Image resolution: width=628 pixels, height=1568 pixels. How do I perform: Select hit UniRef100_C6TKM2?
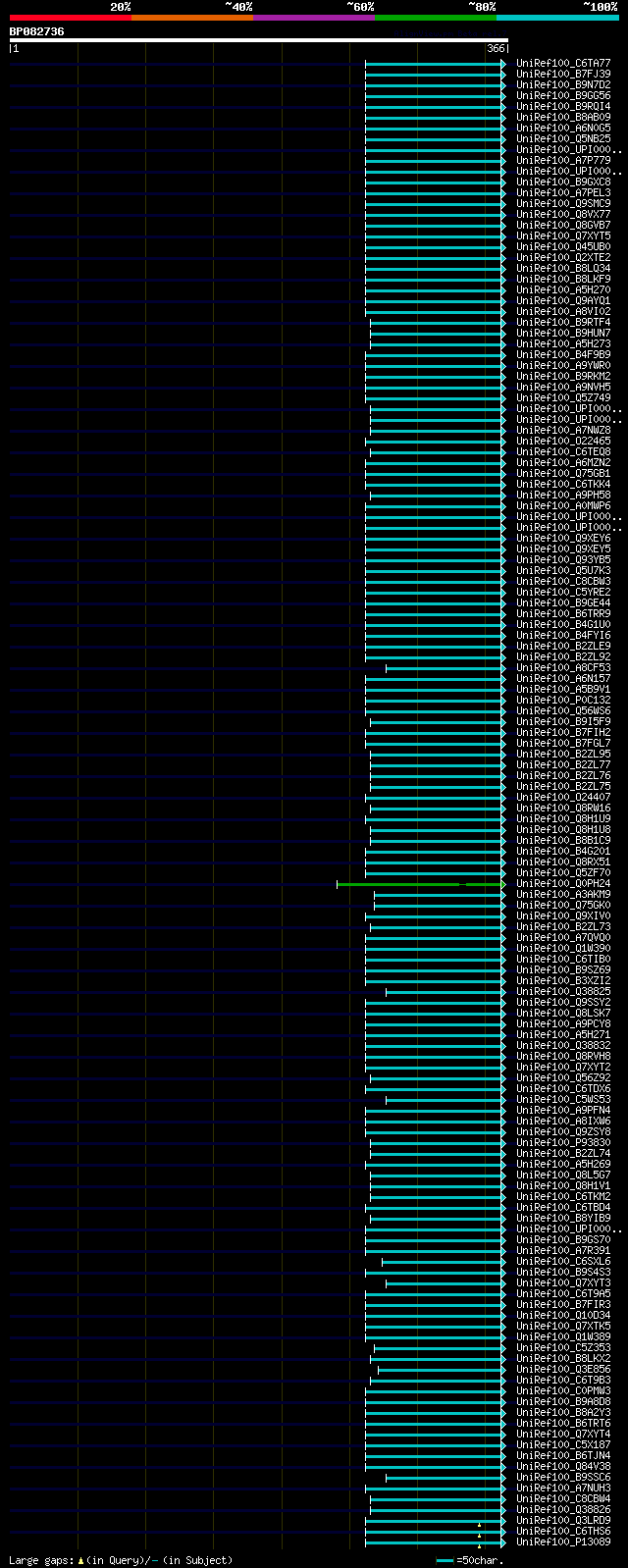coord(563,1197)
